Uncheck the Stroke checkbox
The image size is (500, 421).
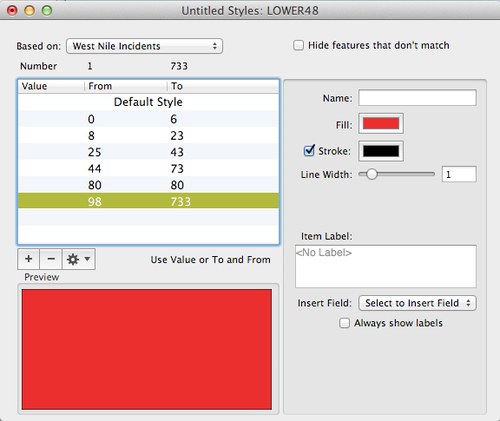pos(309,151)
